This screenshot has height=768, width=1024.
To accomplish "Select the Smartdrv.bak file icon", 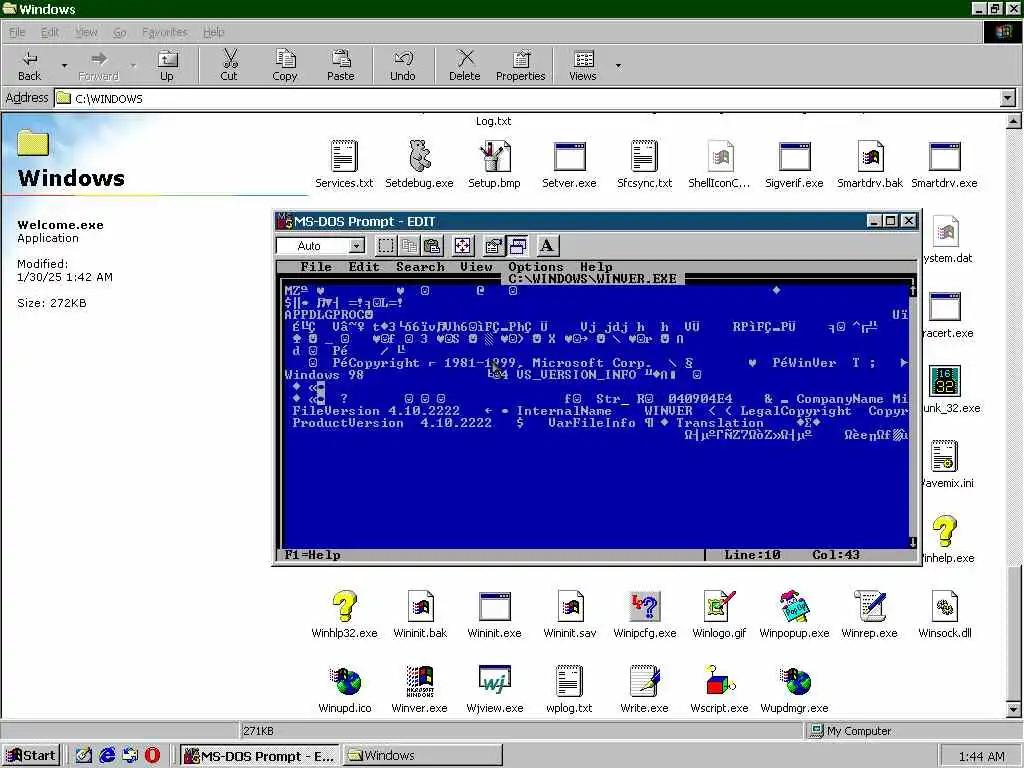I will point(870,157).
